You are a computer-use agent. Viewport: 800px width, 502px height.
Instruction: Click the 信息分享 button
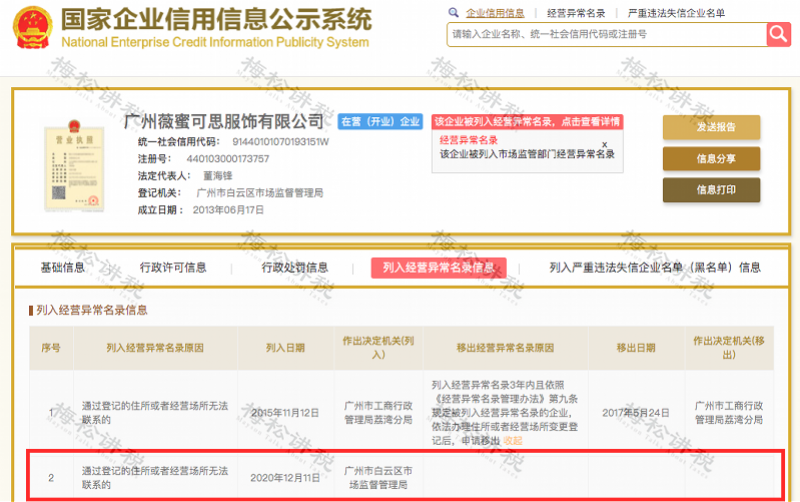[711, 159]
